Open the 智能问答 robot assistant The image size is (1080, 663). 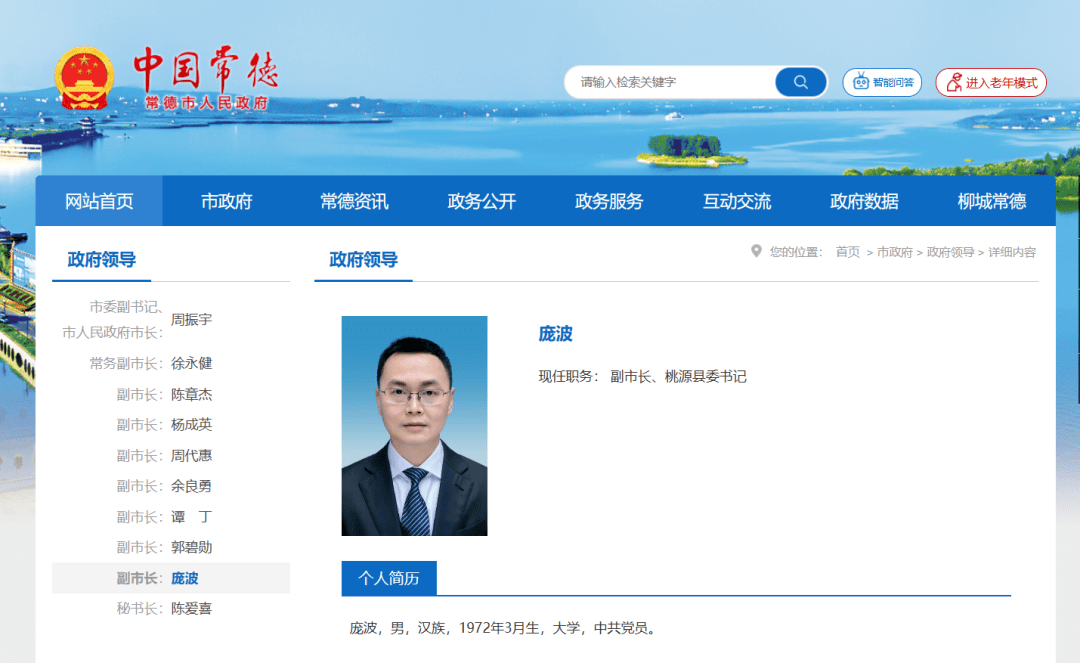click(882, 82)
